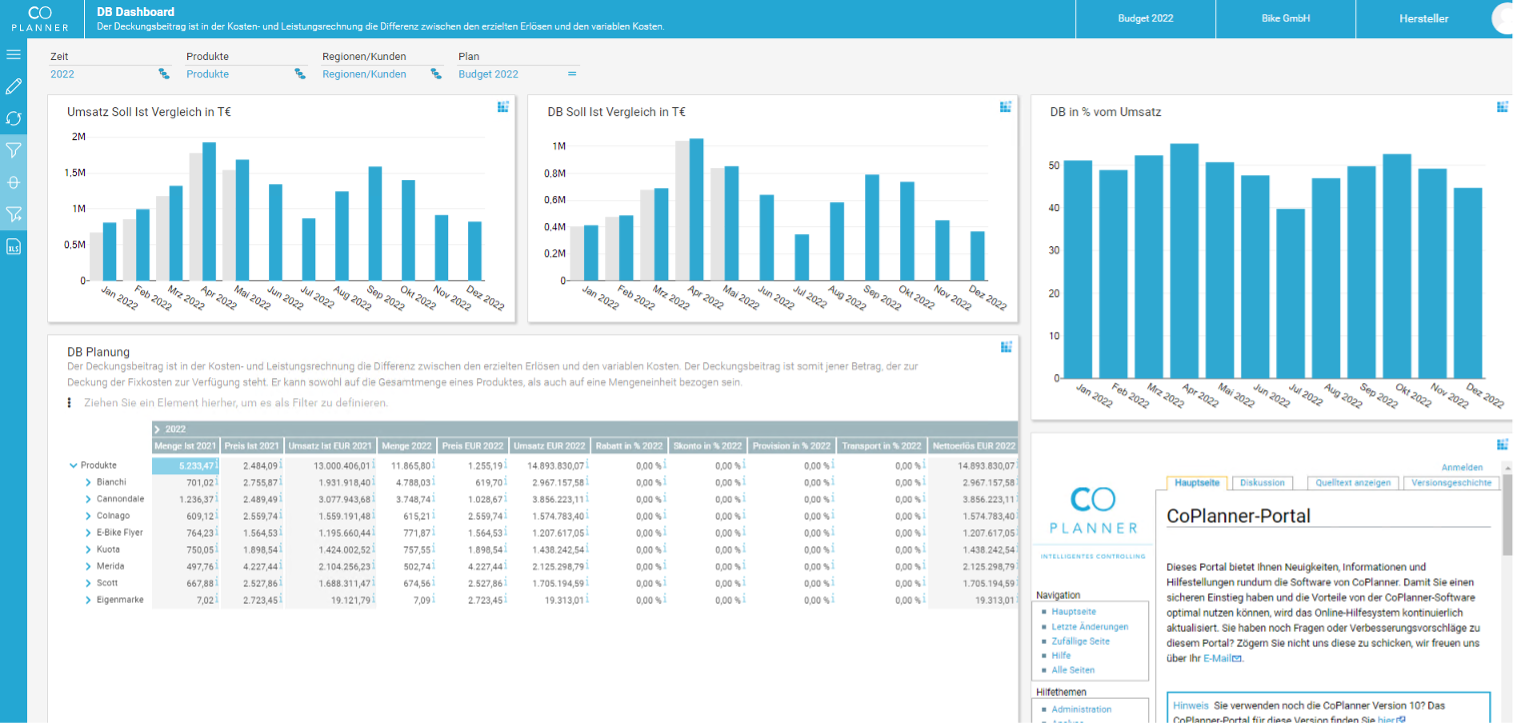The height and width of the screenshot is (724, 1514).
Task: Click the pencil edit icon in sidebar
Action: tap(13, 86)
